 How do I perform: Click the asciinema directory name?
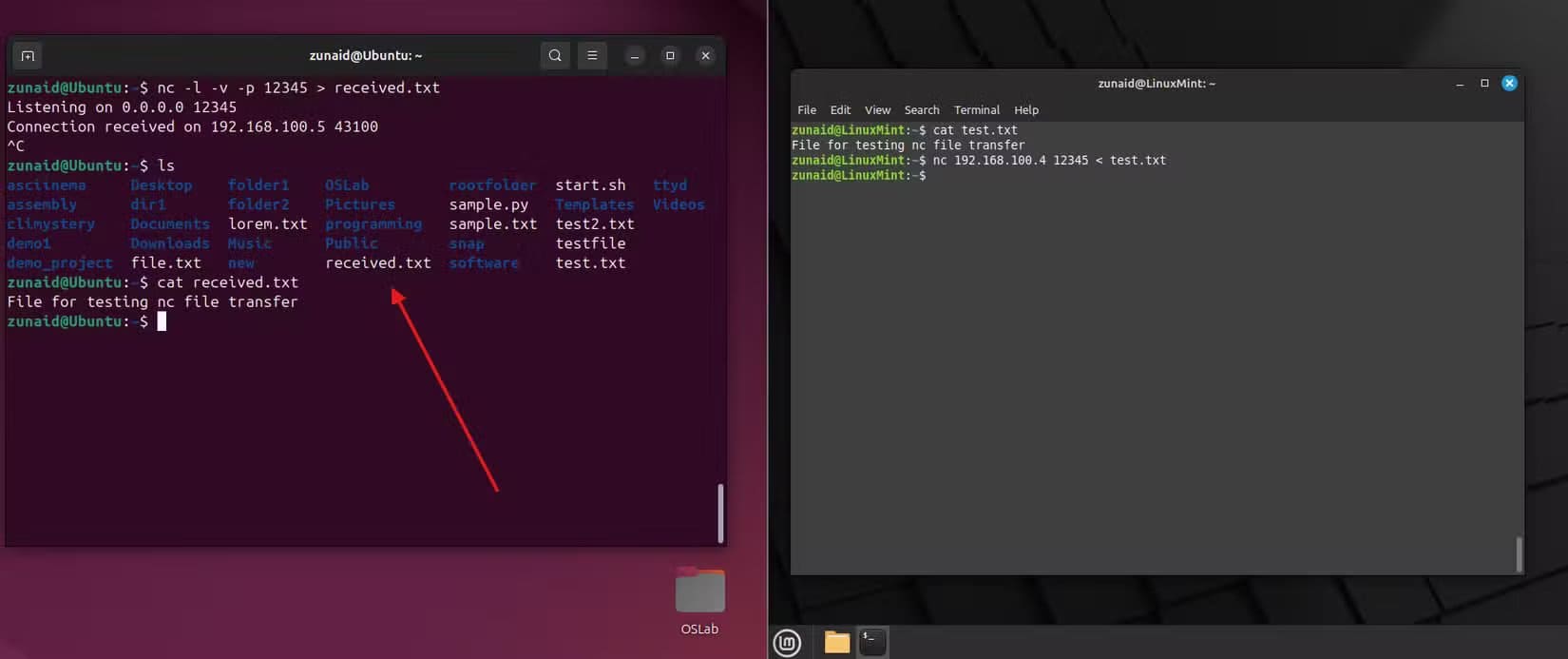point(47,185)
